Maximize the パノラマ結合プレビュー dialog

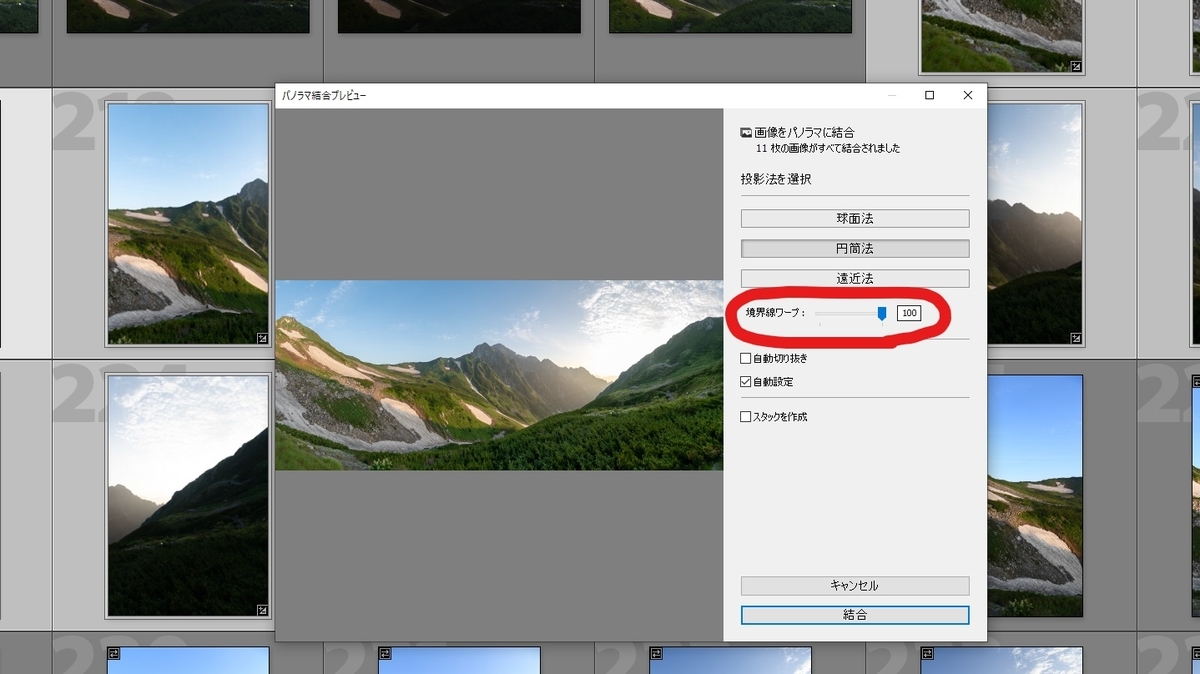(929, 95)
